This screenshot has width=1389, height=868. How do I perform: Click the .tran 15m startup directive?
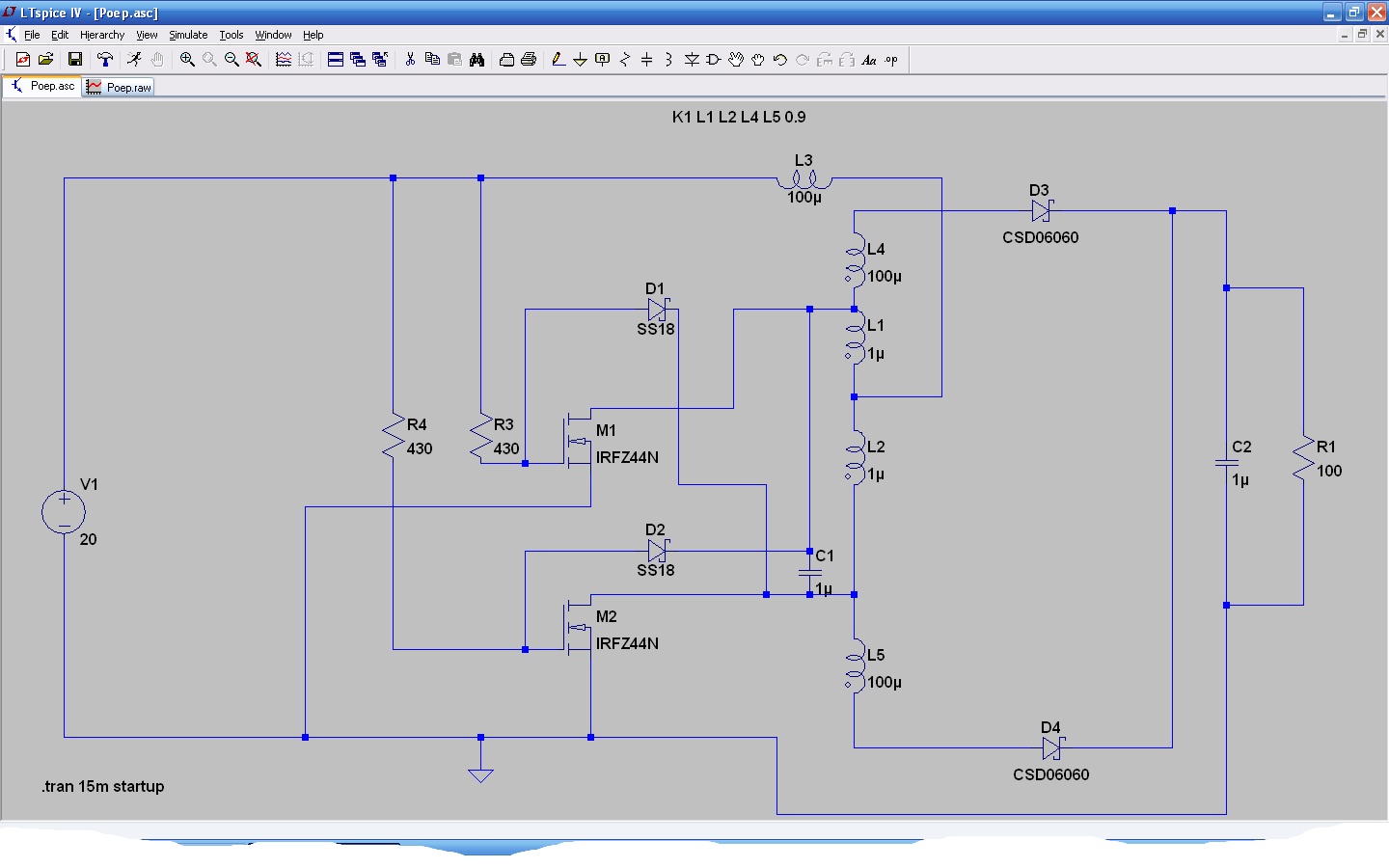tap(103, 786)
